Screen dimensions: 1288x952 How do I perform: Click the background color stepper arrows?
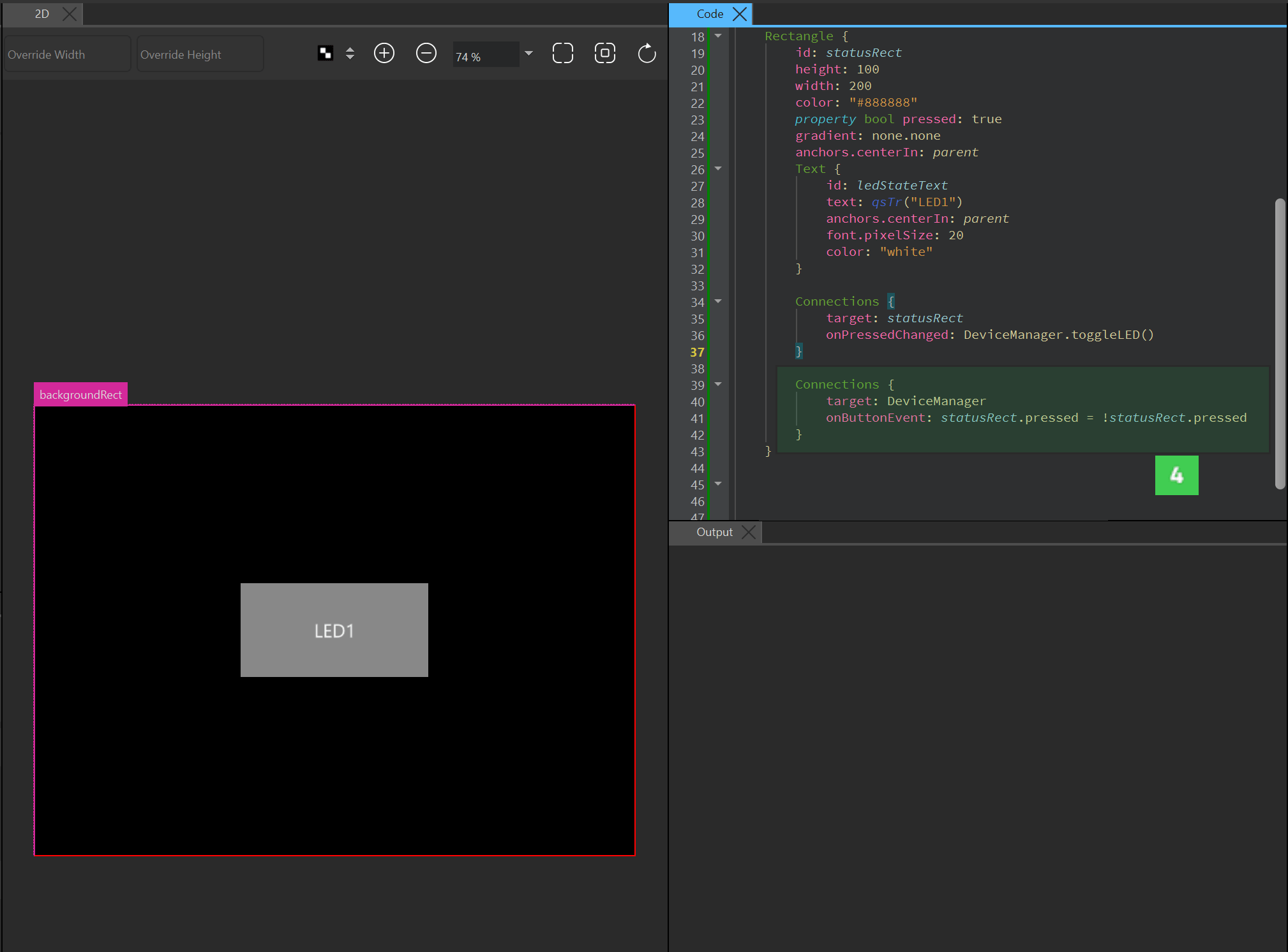pyautogui.click(x=350, y=54)
